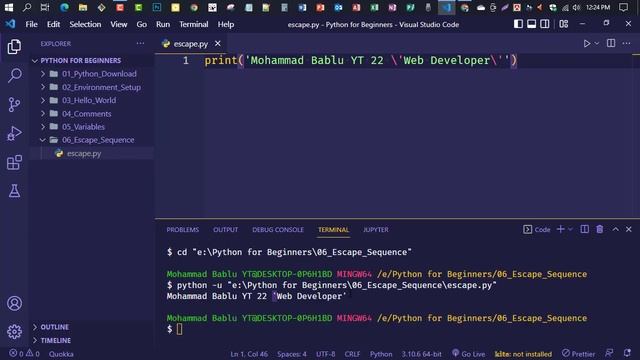Change CRLF end of line sequence

coord(352,354)
